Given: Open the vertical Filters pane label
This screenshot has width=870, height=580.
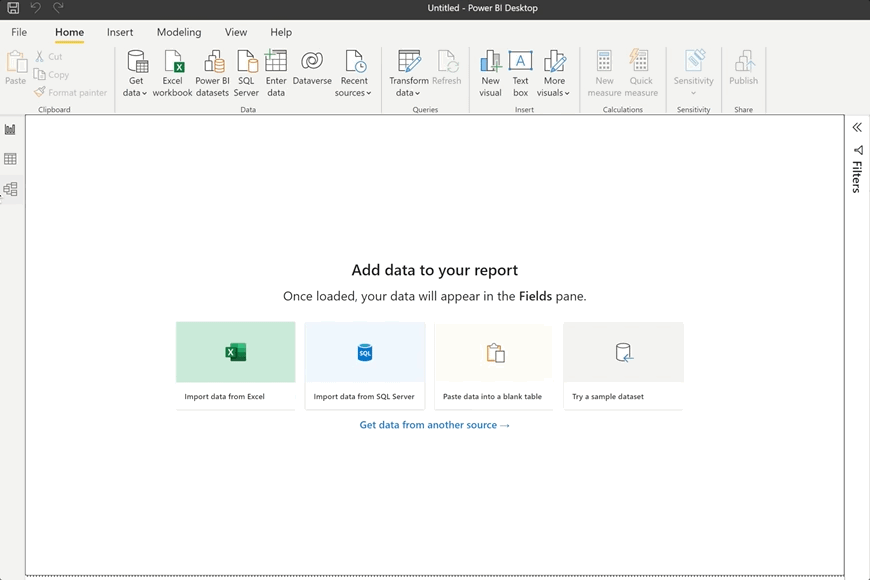Looking at the screenshot, I should coord(858,176).
